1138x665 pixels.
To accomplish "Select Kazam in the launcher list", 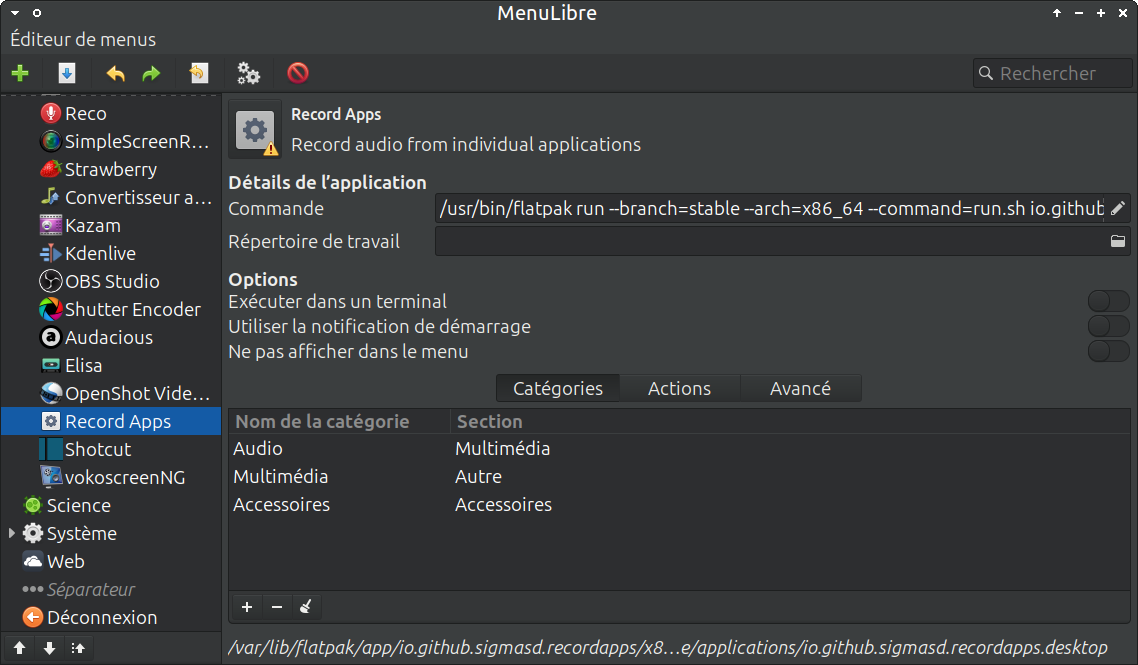I will coord(111,225).
